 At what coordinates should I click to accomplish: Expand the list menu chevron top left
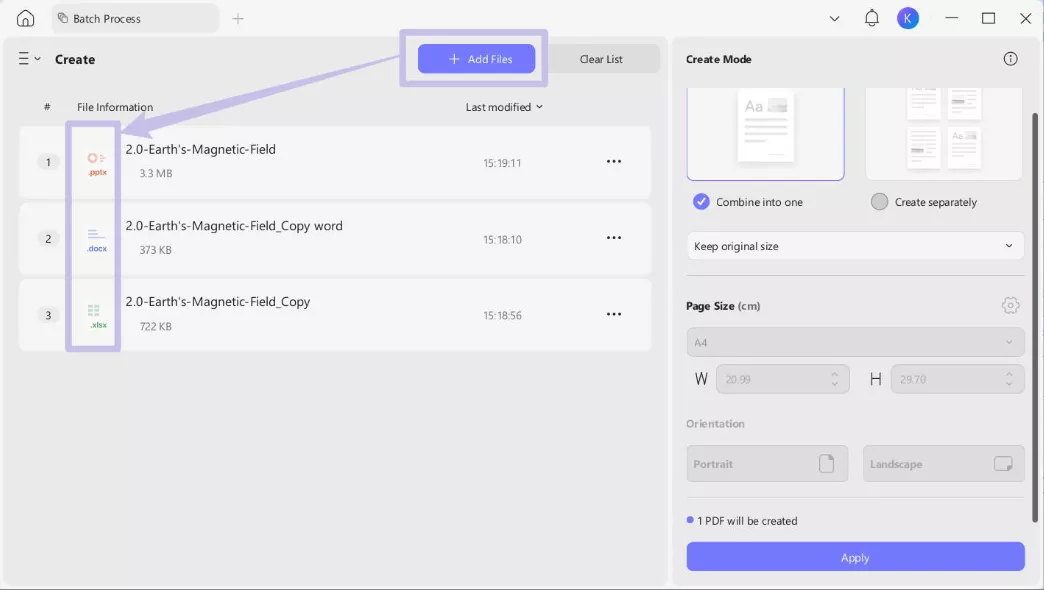27,59
